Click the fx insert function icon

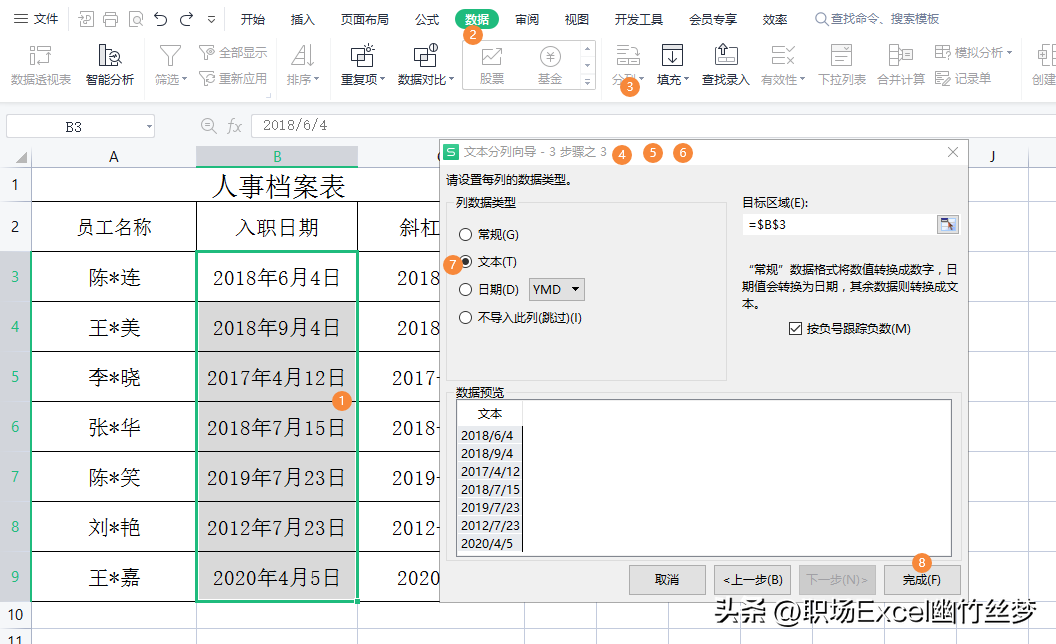pyautogui.click(x=234, y=126)
